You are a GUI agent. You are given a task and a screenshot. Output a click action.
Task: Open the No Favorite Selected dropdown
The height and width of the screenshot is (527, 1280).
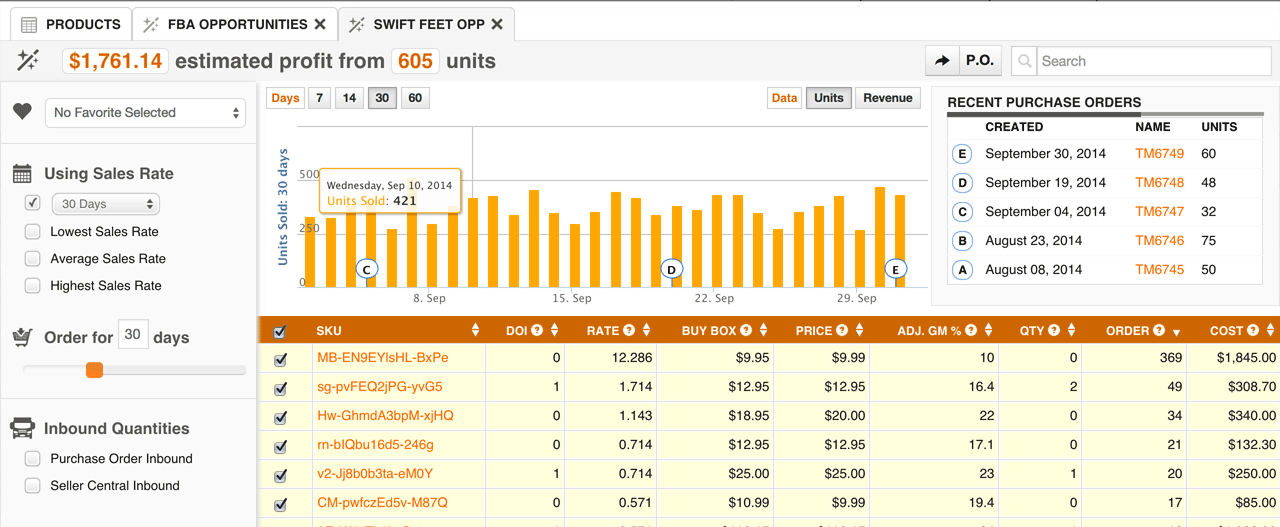pos(145,113)
